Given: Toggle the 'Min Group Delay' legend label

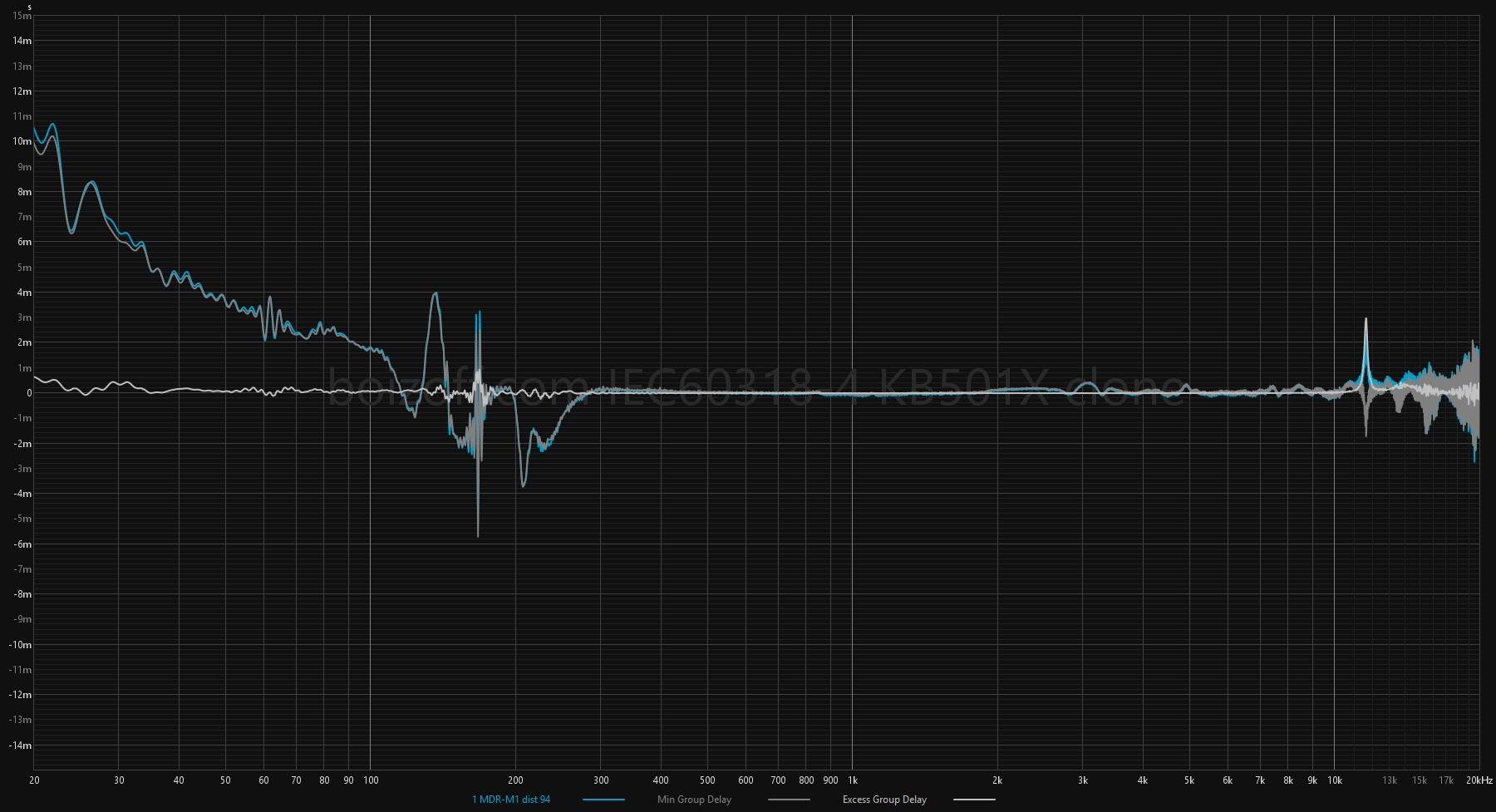Looking at the screenshot, I should (694, 800).
